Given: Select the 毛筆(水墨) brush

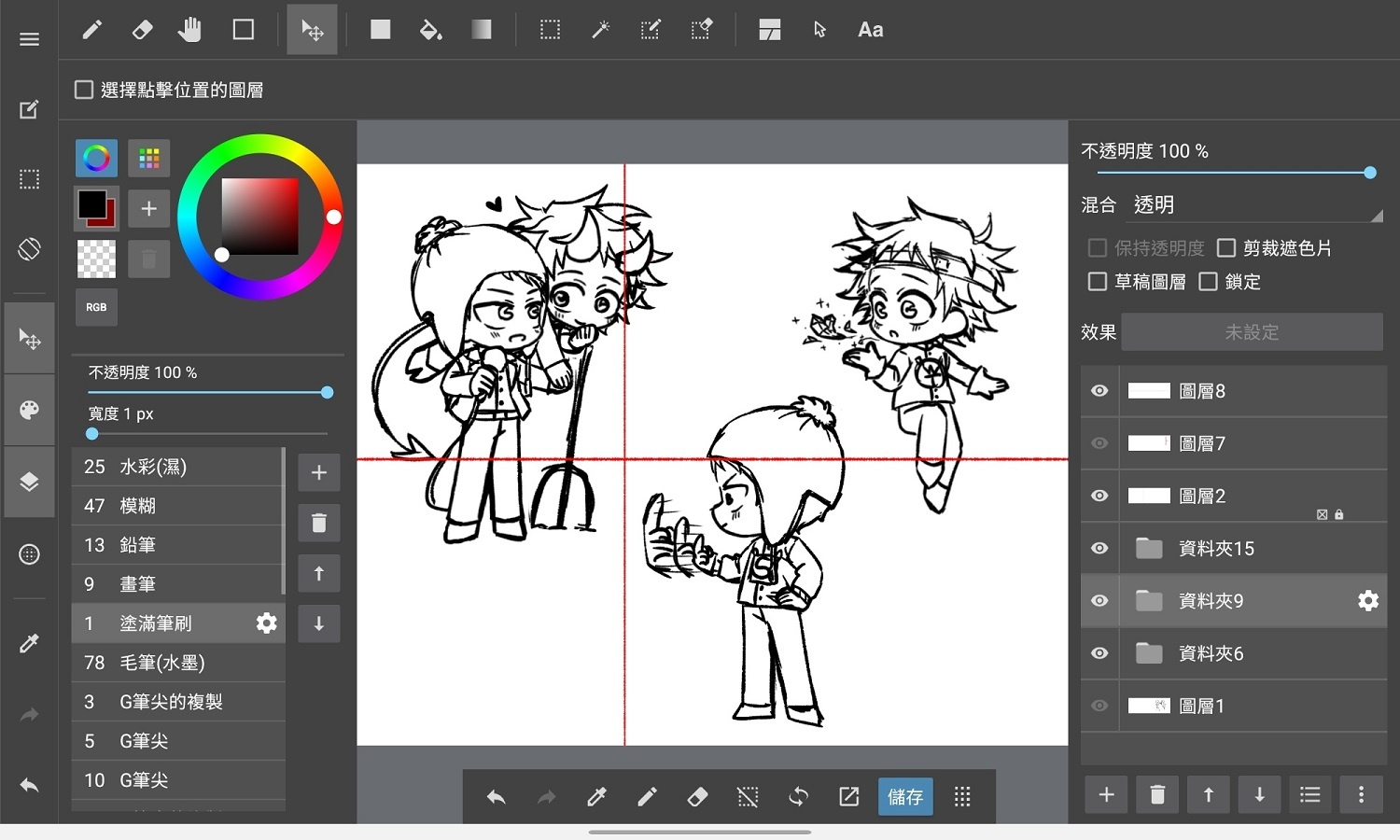Looking at the screenshot, I should [177, 663].
